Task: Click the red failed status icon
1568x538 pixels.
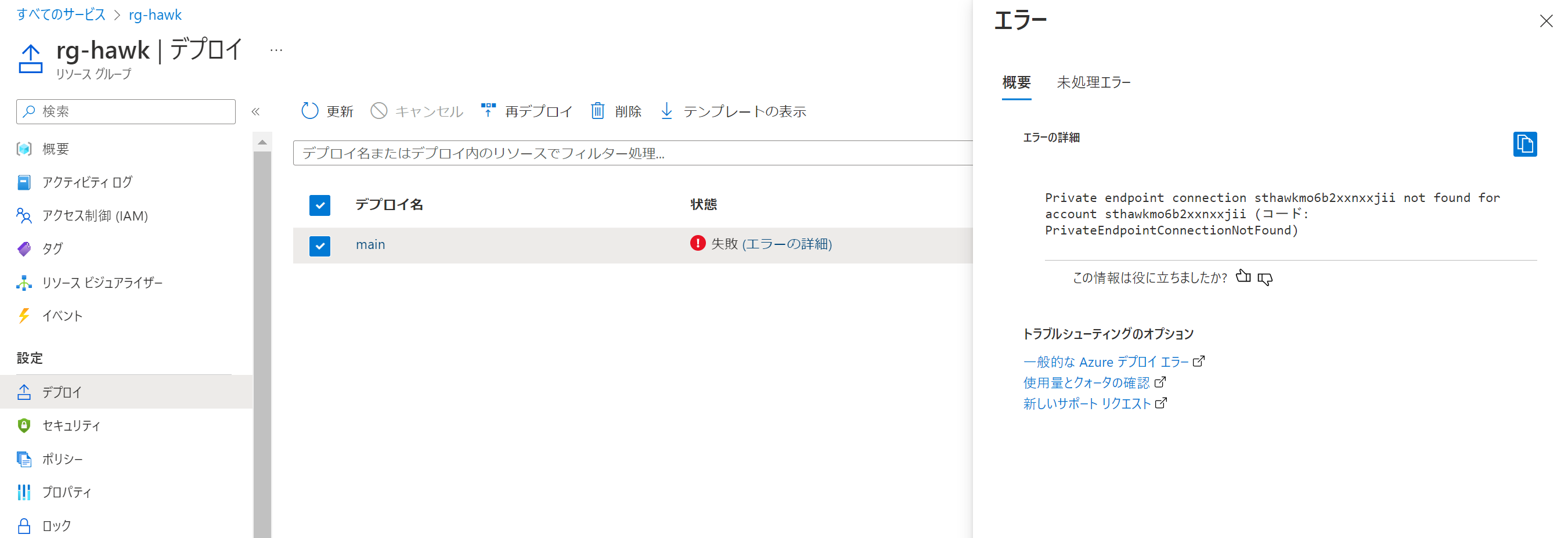Action: 698,243
